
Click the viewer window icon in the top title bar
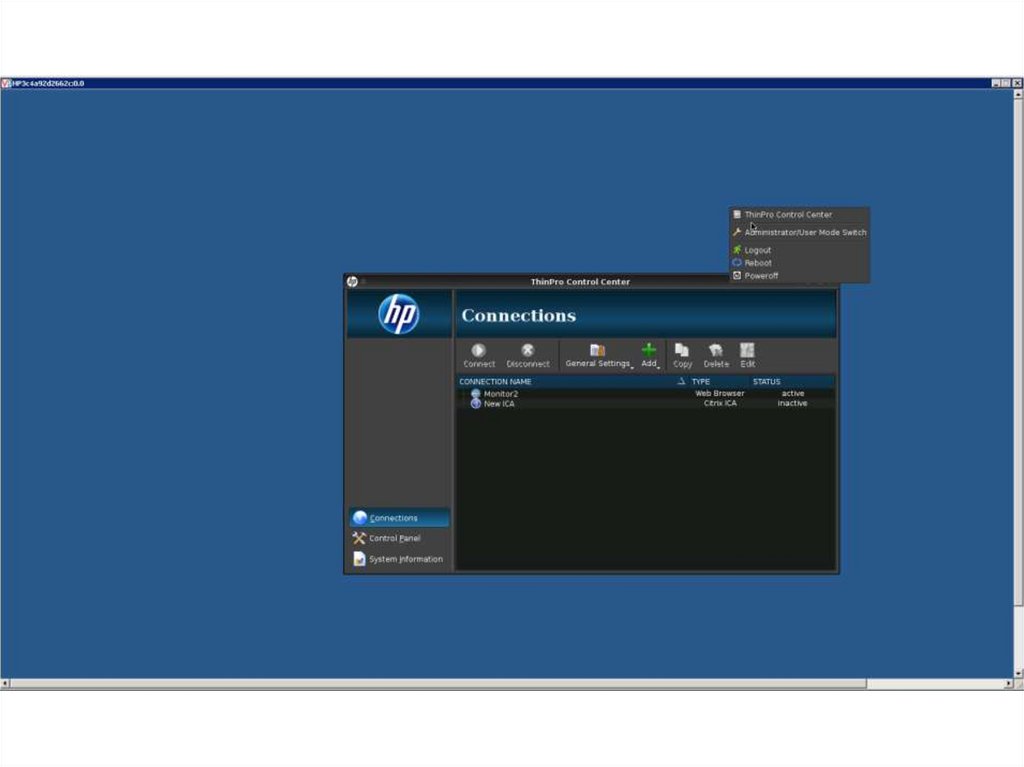tap(6, 83)
